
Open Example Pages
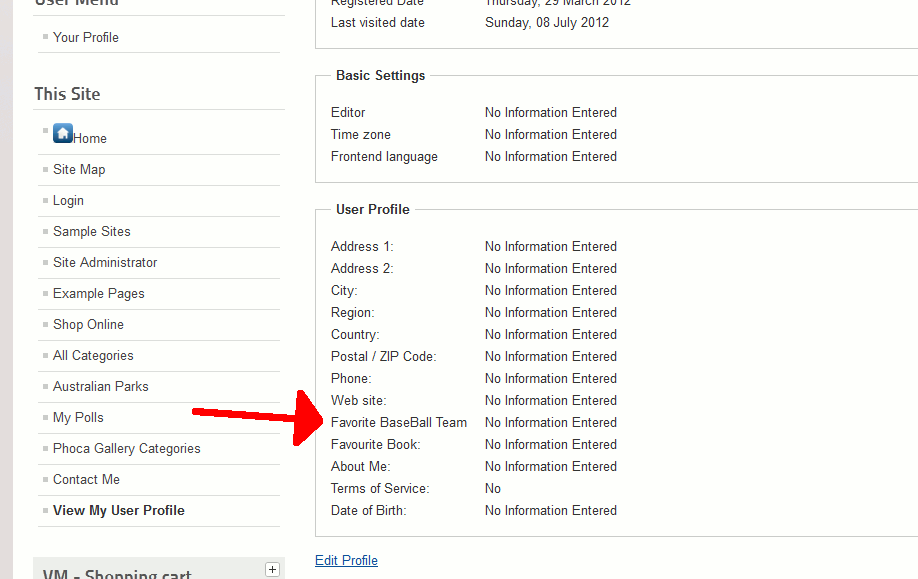point(98,294)
